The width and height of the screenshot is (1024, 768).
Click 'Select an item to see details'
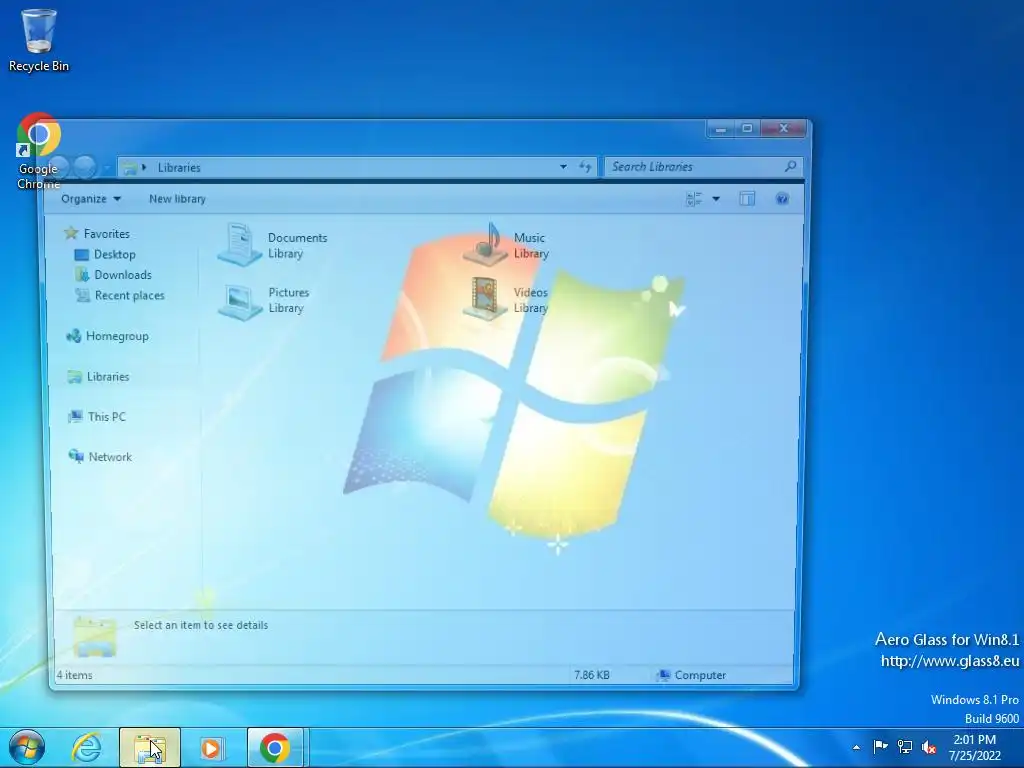tap(201, 625)
